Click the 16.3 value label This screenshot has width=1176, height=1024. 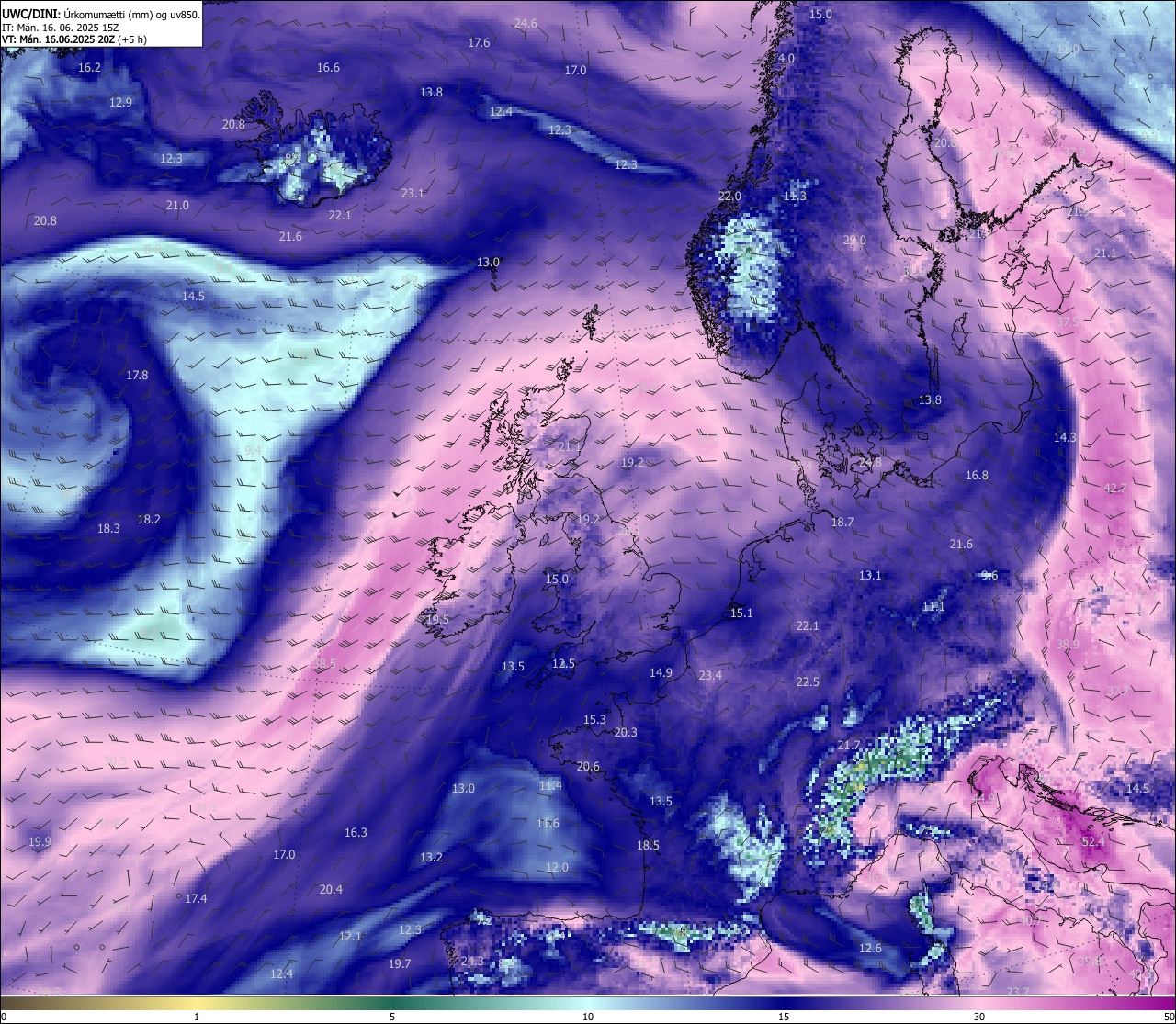(356, 833)
